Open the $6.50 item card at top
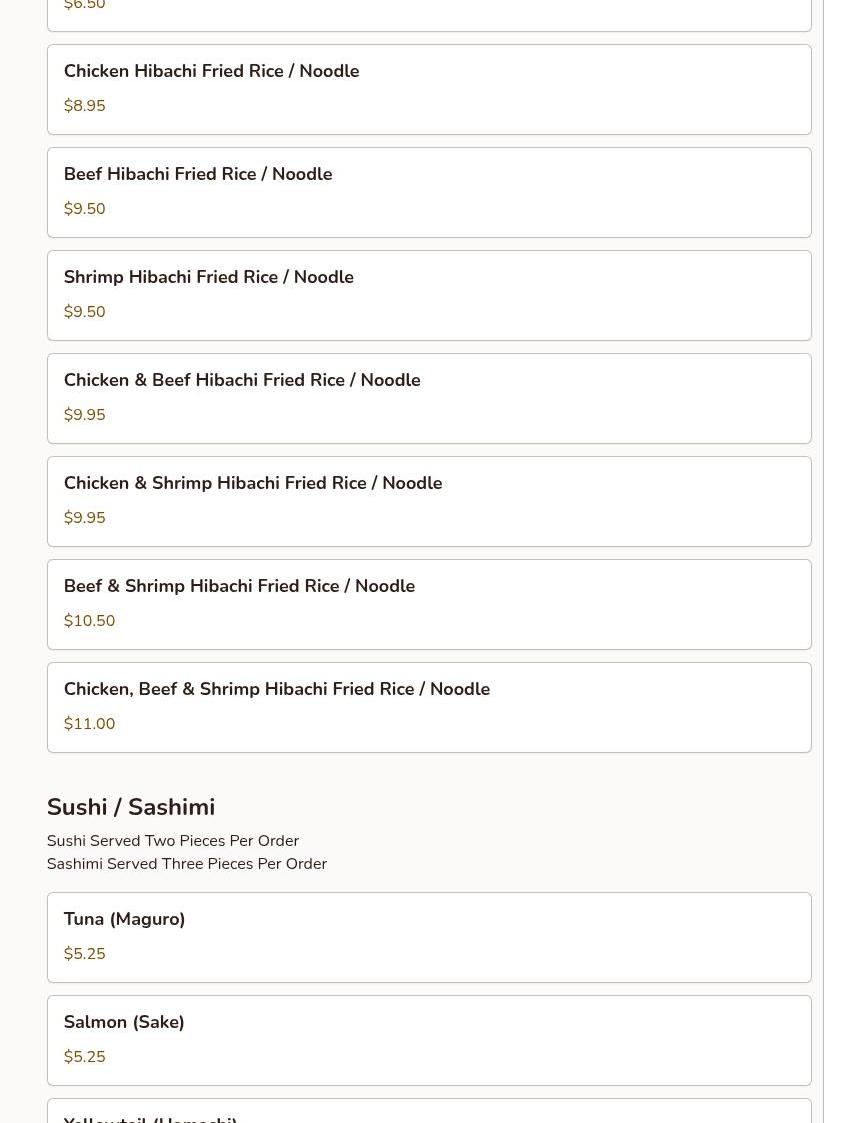This screenshot has height=1123, width=844. tap(428, 12)
